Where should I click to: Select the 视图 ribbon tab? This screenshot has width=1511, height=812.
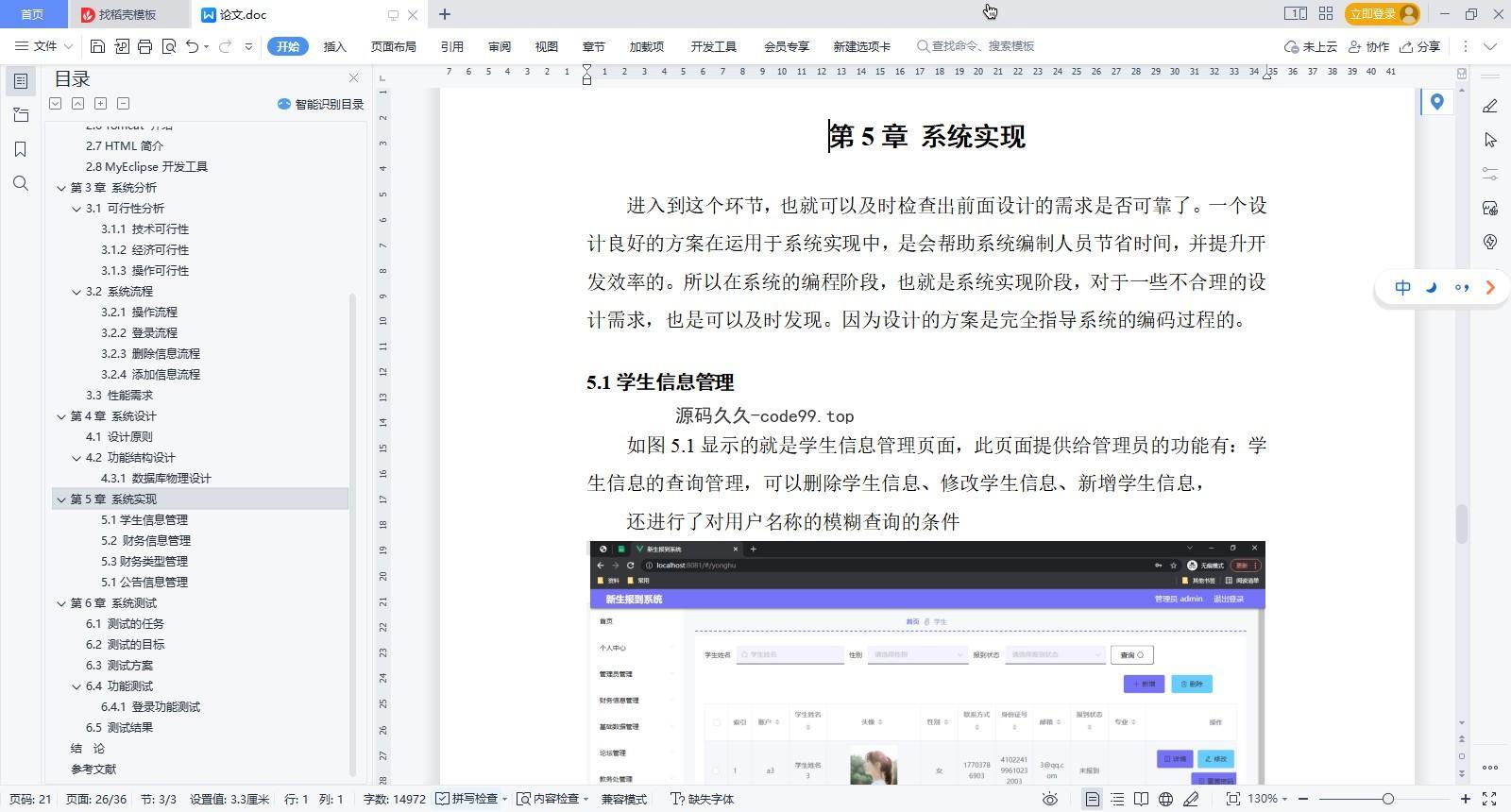pyautogui.click(x=546, y=46)
